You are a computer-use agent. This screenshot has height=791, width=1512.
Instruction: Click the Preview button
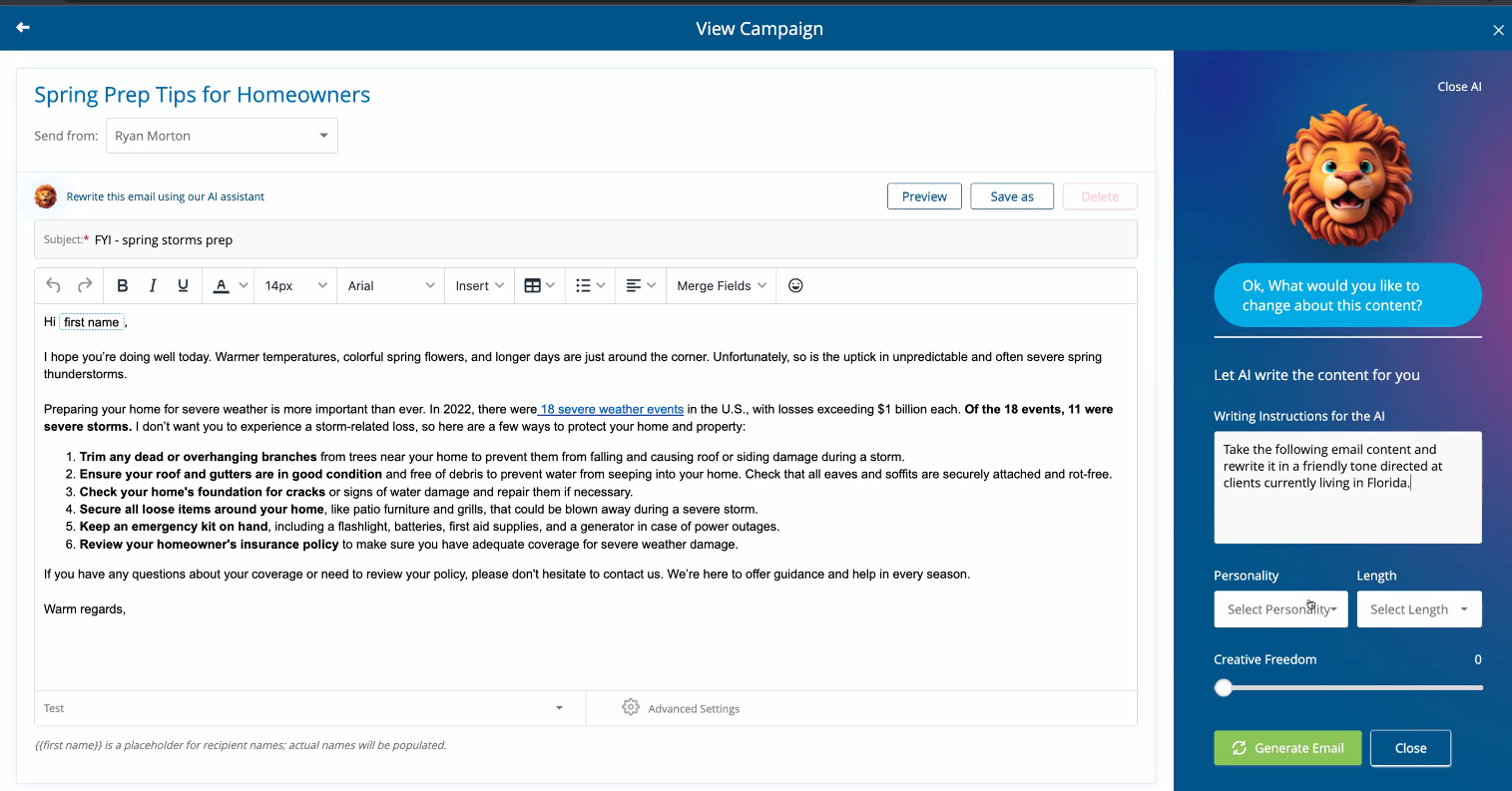tap(924, 197)
